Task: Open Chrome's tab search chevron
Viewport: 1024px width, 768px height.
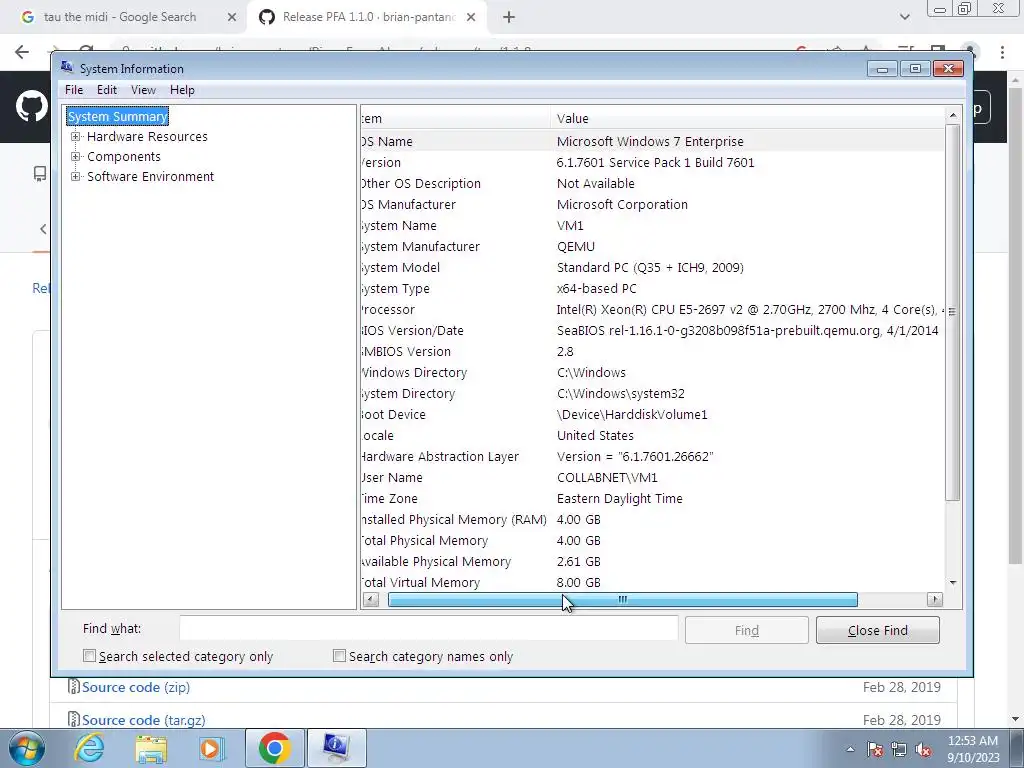Action: coord(904,18)
